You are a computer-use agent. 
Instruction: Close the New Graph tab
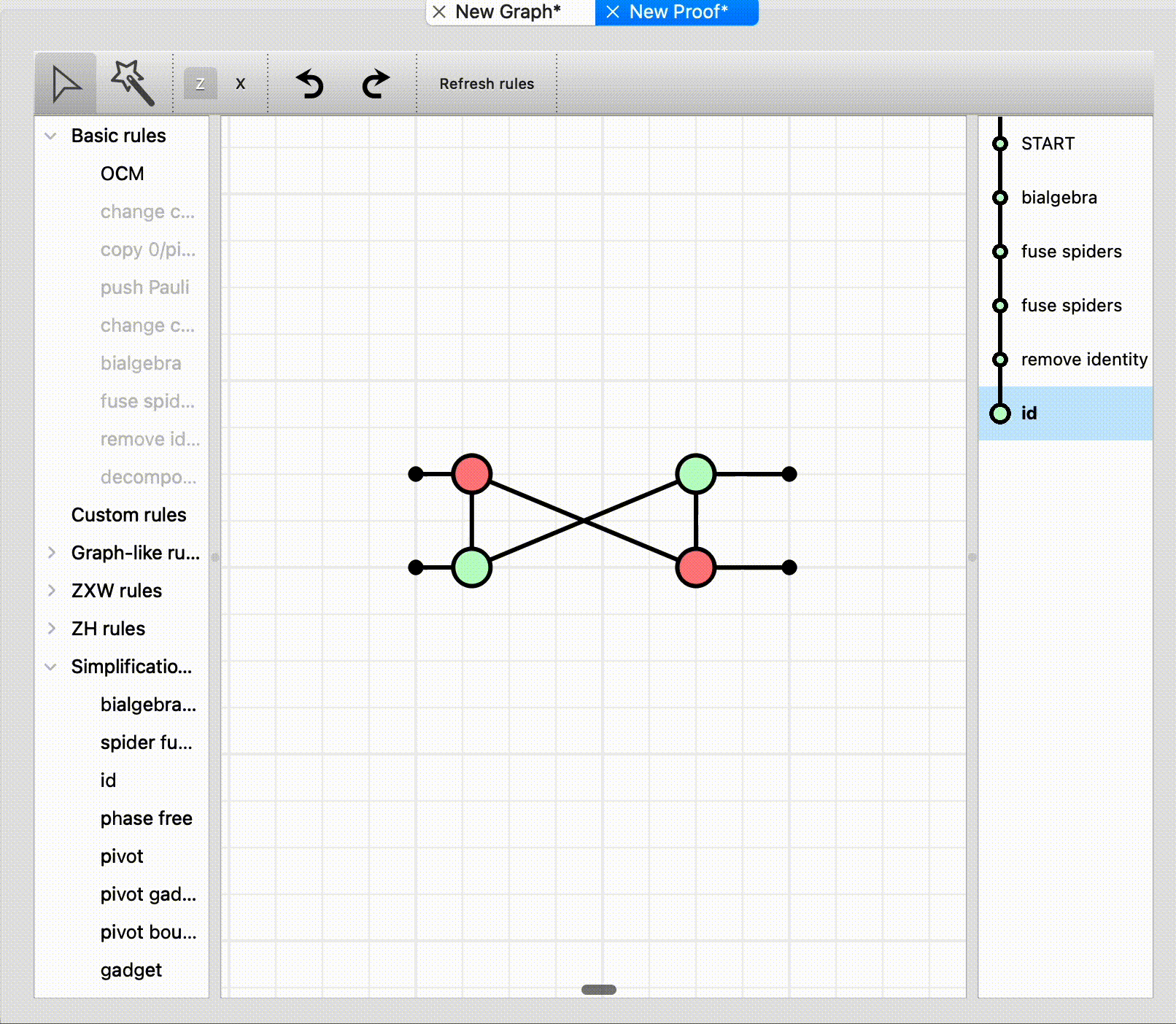click(x=439, y=12)
